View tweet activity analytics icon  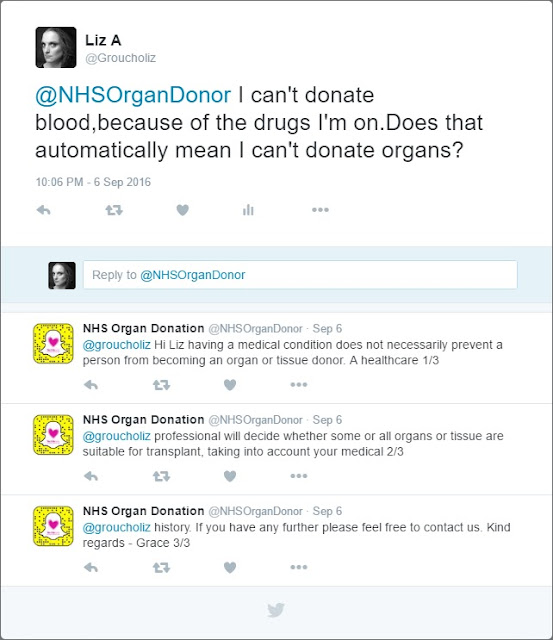pyautogui.click(x=248, y=210)
